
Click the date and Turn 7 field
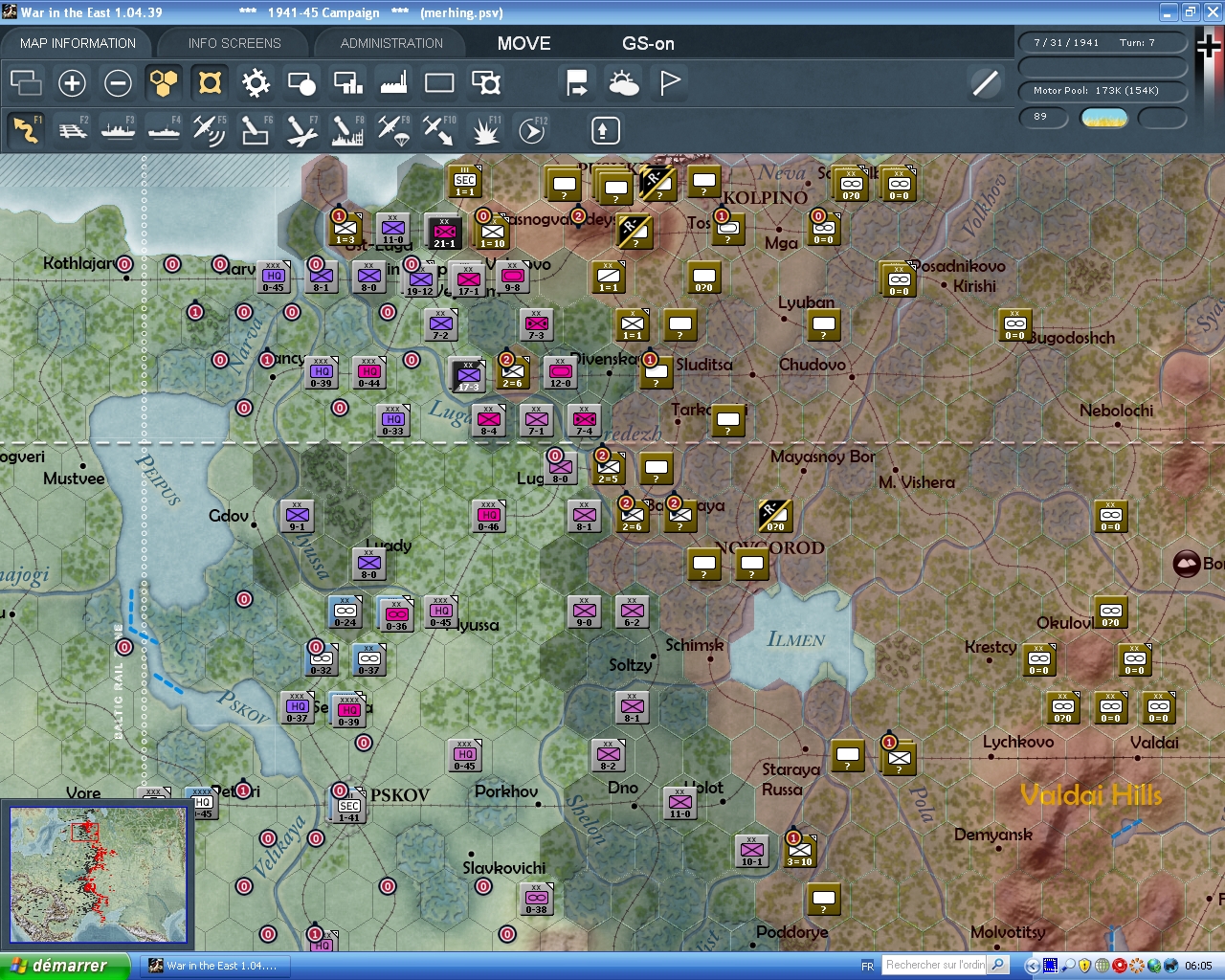tap(1102, 42)
